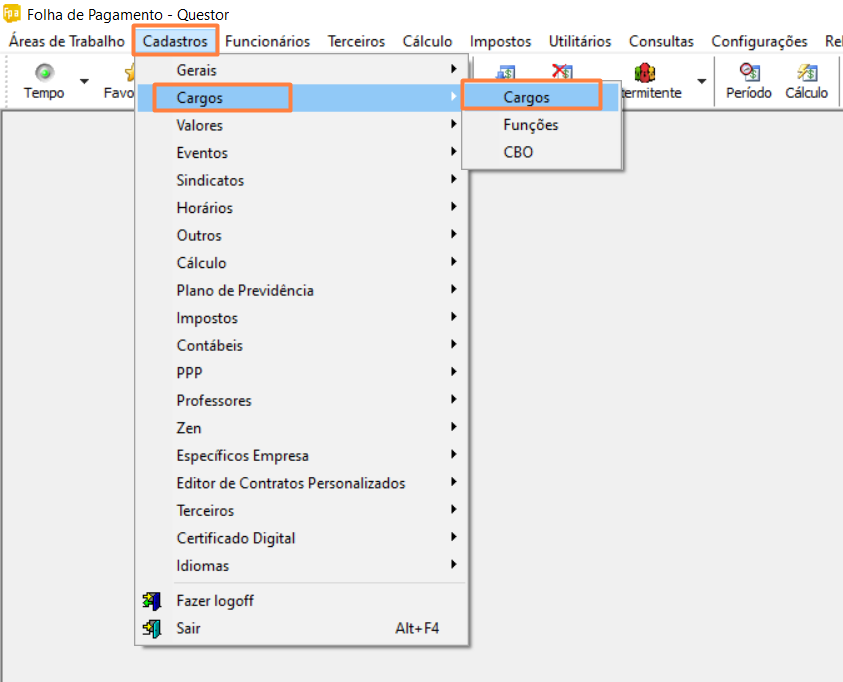Open the dropdown arrow next to Tempo
The height and width of the screenshot is (682, 843).
(84, 81)
